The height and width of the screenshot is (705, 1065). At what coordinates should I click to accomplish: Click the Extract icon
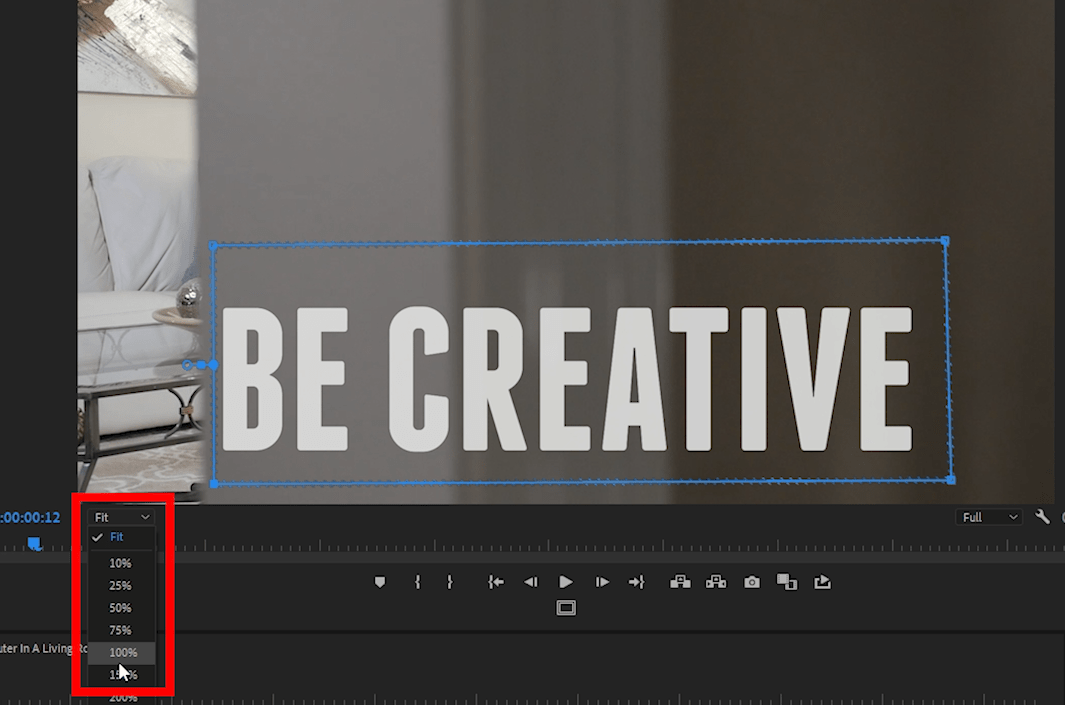[716, 581]
